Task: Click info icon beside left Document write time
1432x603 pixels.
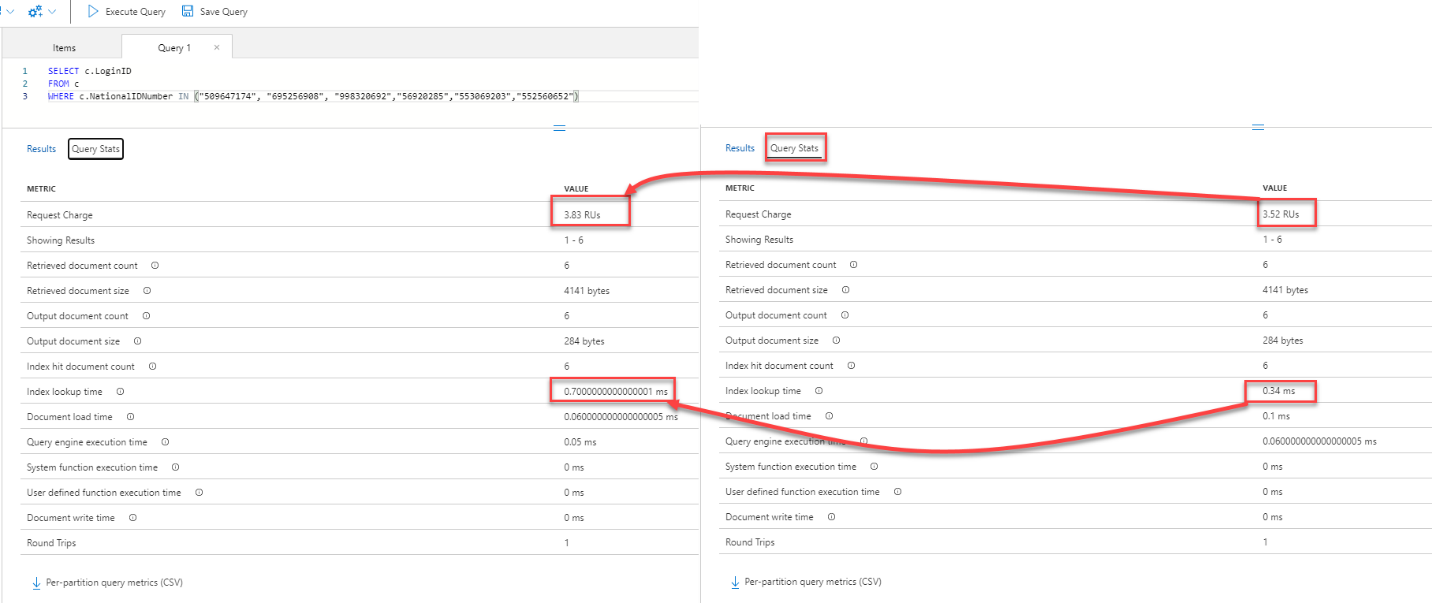Action: click(132, 518)
